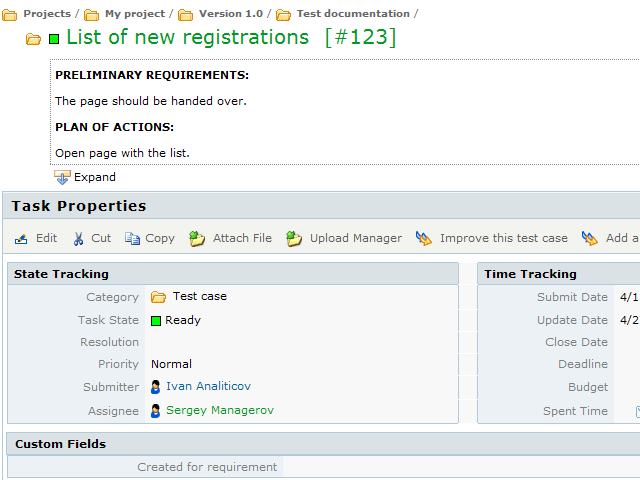Click Improve this test case icon

pos(424,239)
